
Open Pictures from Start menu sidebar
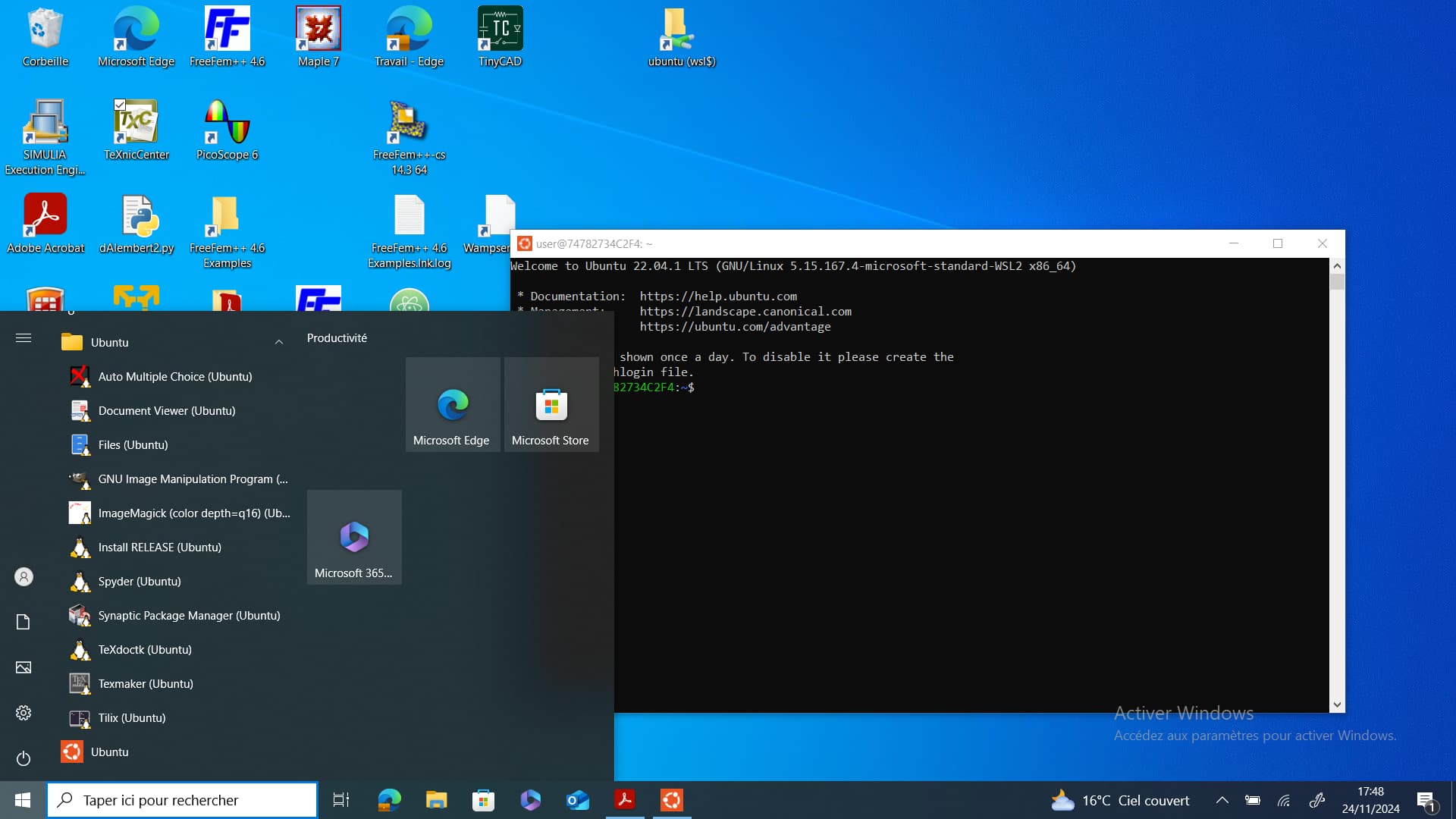pos(24,668)
